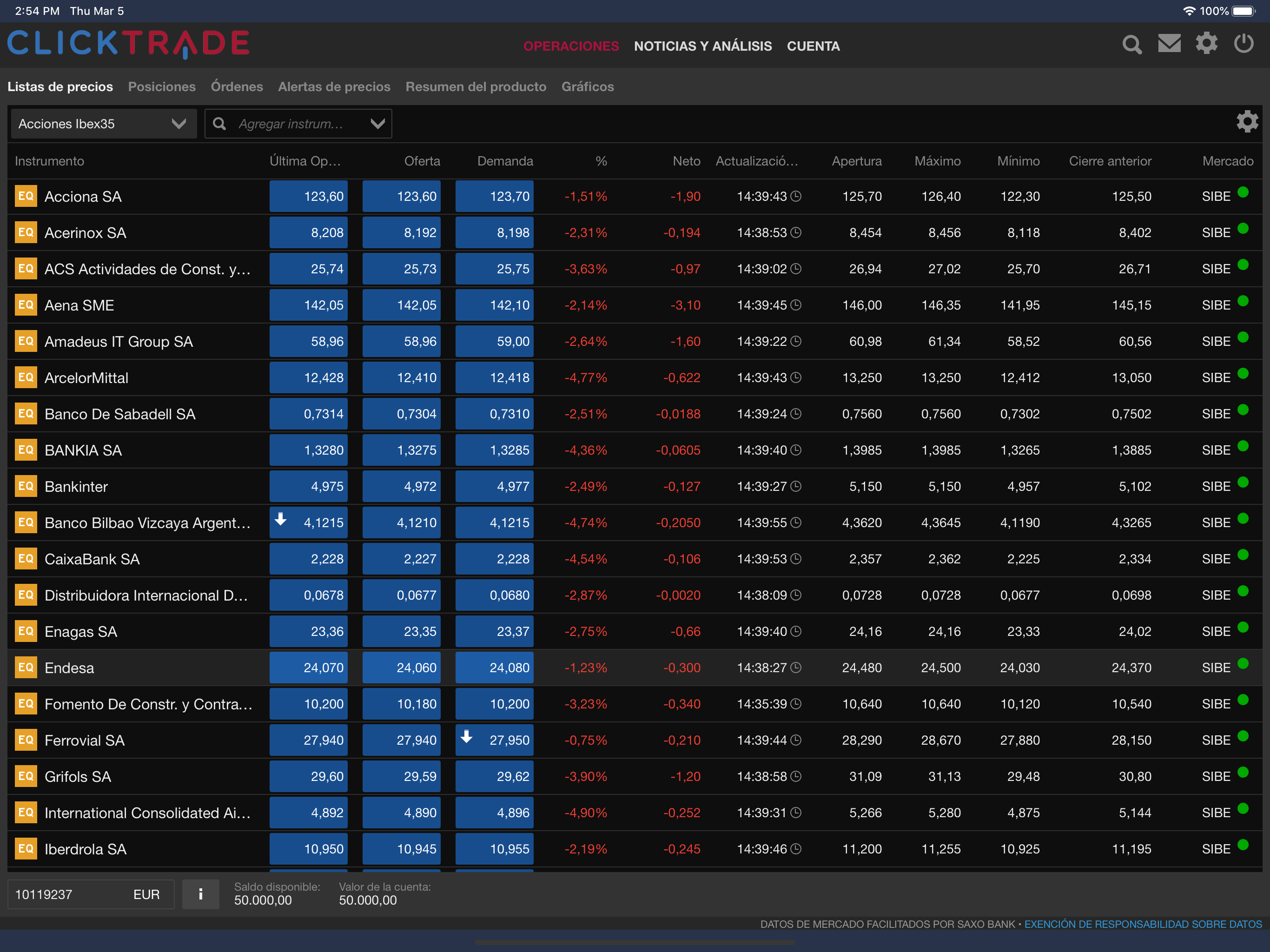The width and height of the screenshot is (1270, 952).
Task: Open the messages envelope icon
Action: (x=1169, y=44)
